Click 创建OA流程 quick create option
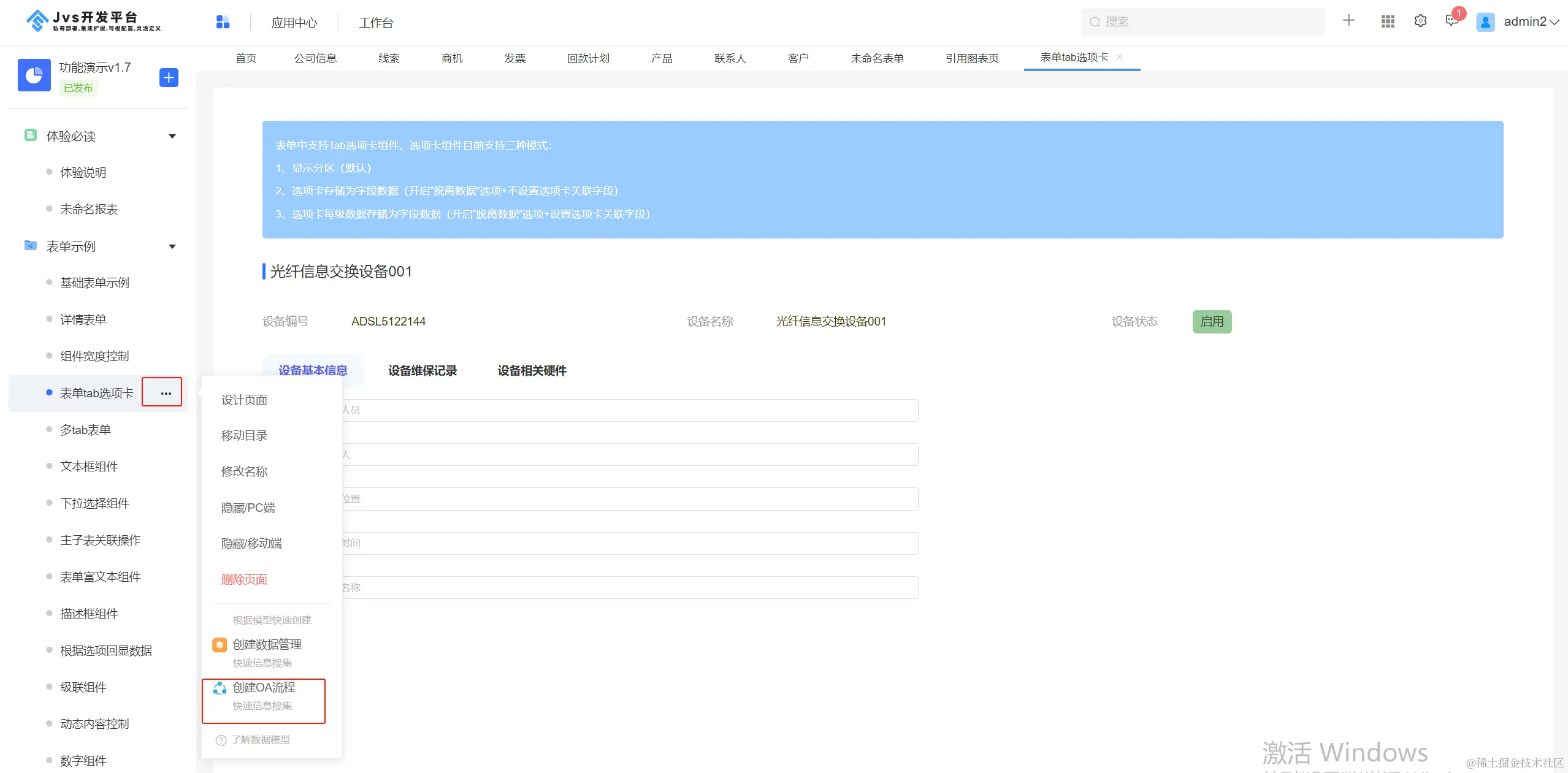The image size is (1568, 773). [x=264, y=688]
